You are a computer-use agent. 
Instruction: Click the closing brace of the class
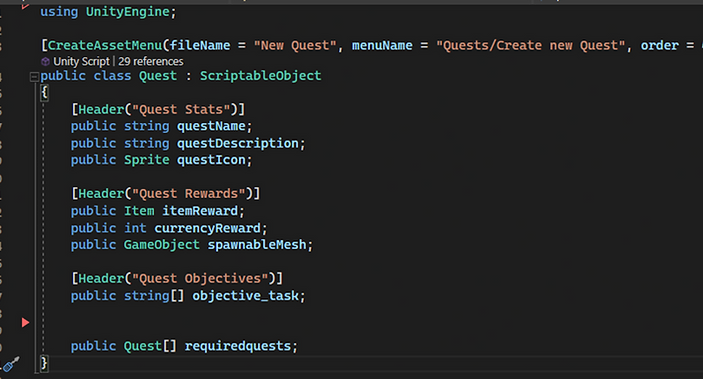click(x=44, y=363)
